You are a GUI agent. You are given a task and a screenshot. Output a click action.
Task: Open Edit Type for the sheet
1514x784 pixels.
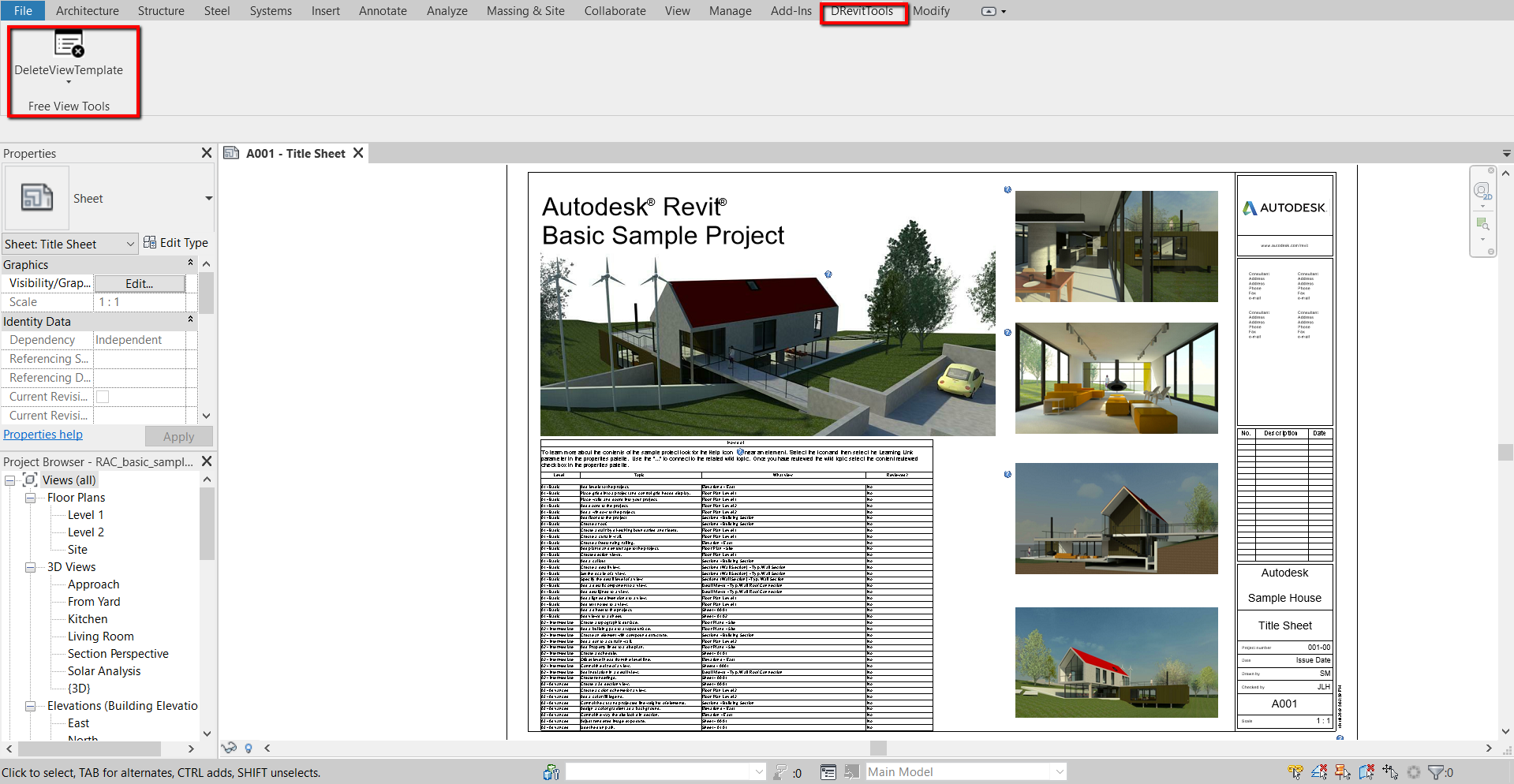[x=175, y=243]
